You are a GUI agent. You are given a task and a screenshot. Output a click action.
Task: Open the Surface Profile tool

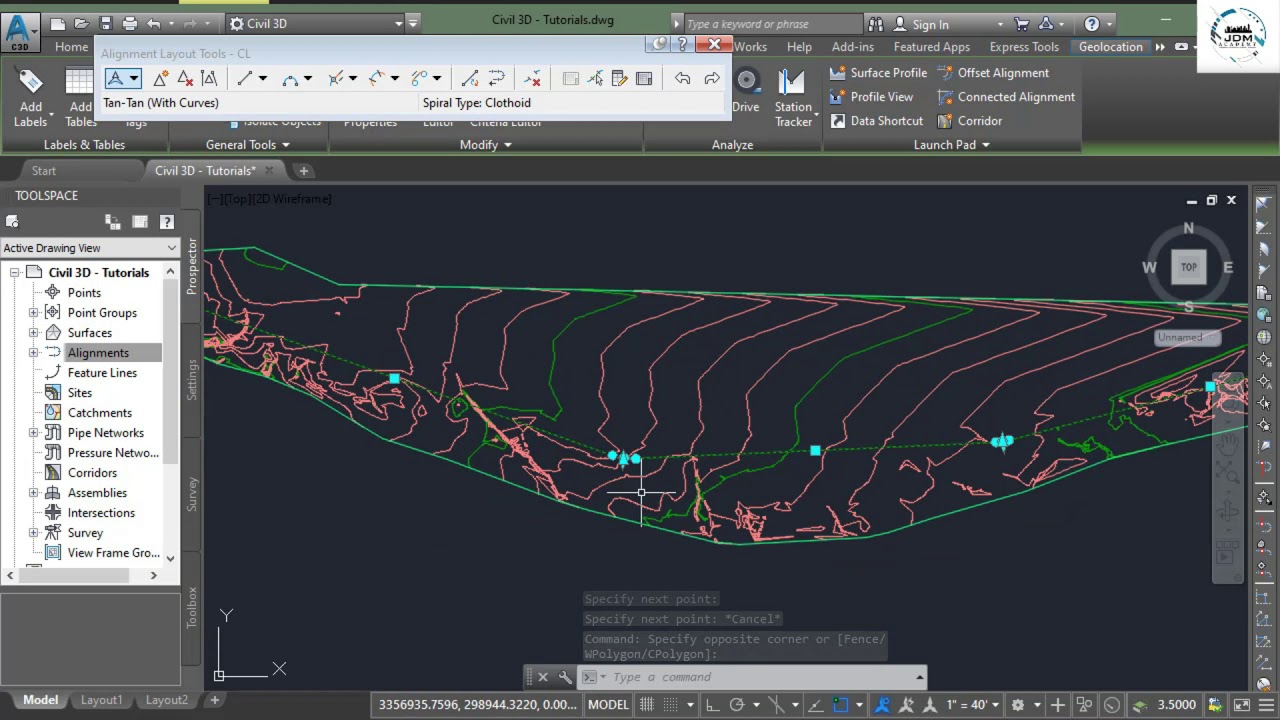[878, 73]
